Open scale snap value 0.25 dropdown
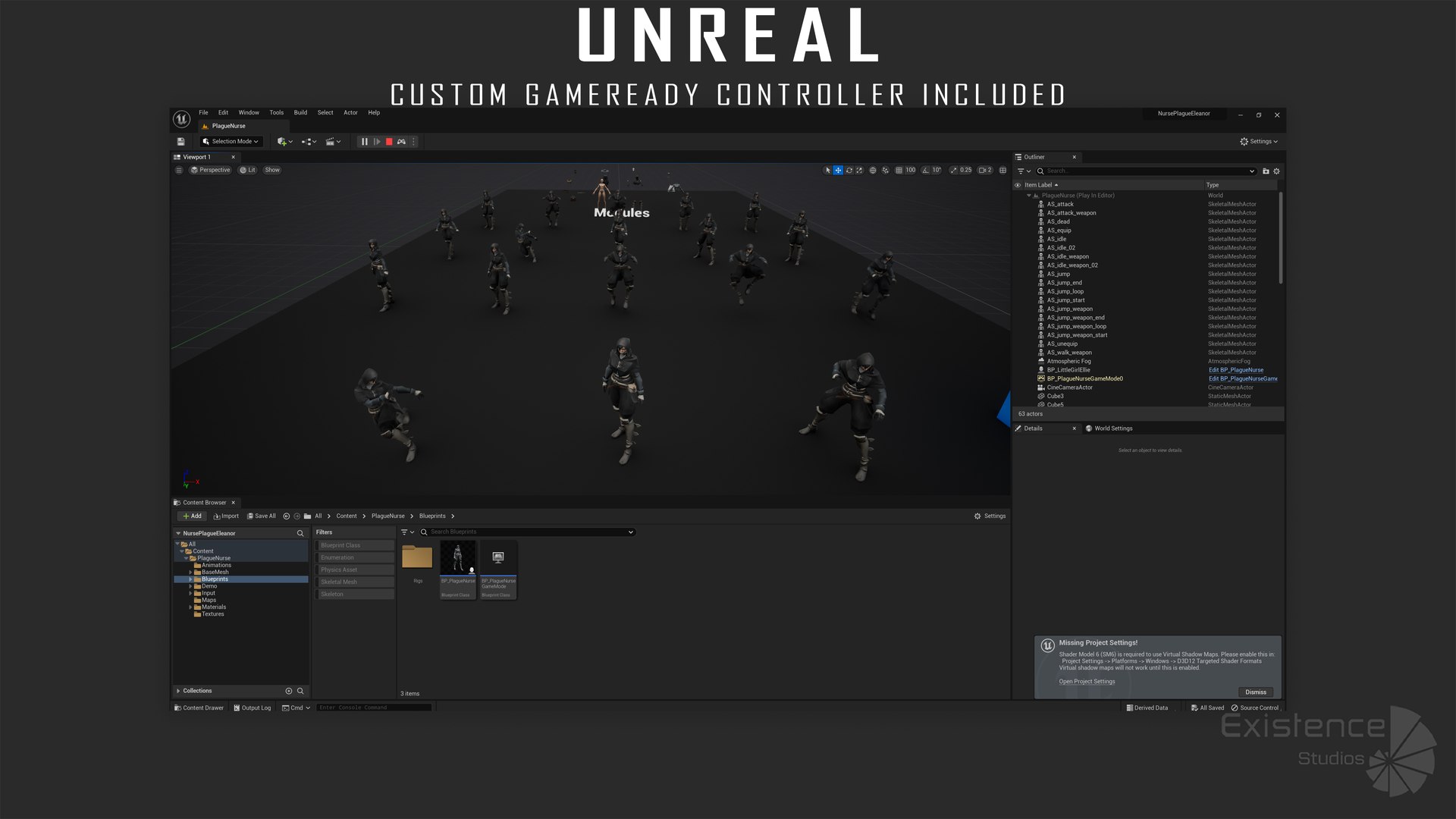 [965, 171]
